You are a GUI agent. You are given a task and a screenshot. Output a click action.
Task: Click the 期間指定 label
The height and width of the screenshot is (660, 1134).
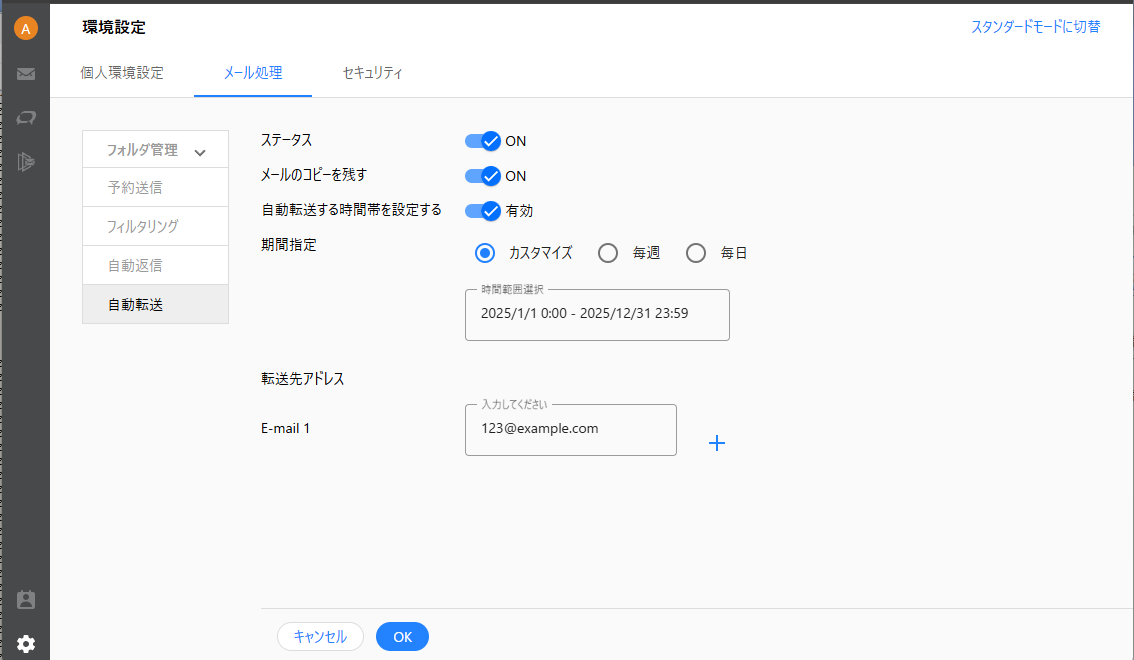(289, 245)
